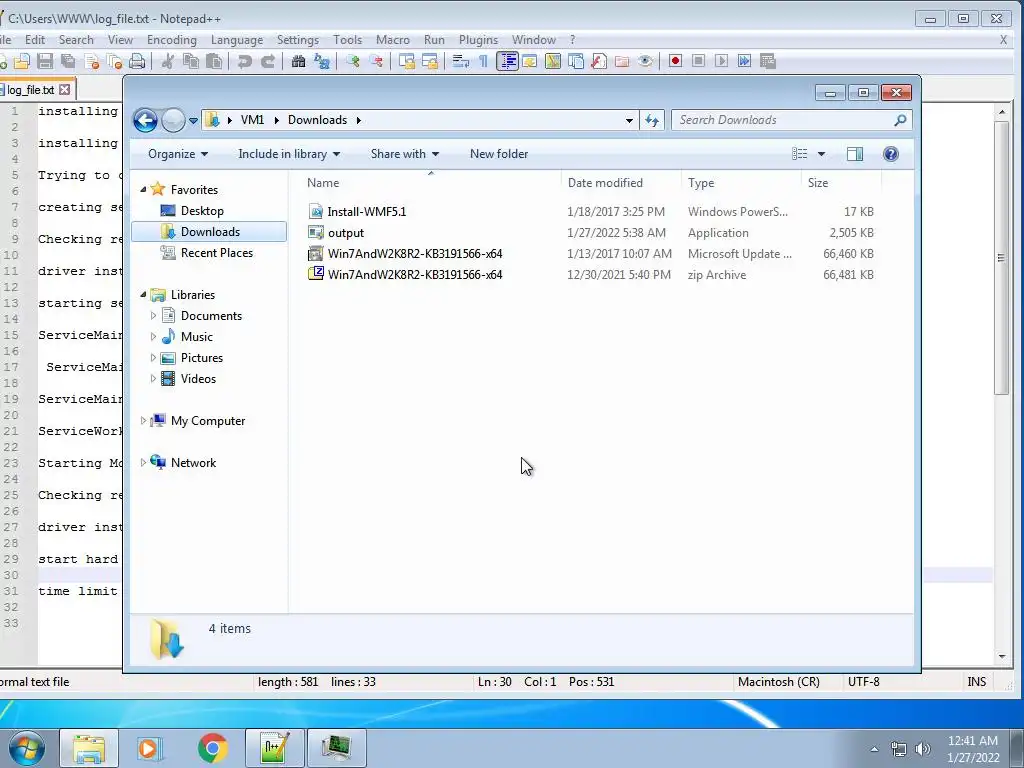Open the Encoding menu
The width and height of the screenshot is (1024, 768).
tap(172, 40)
